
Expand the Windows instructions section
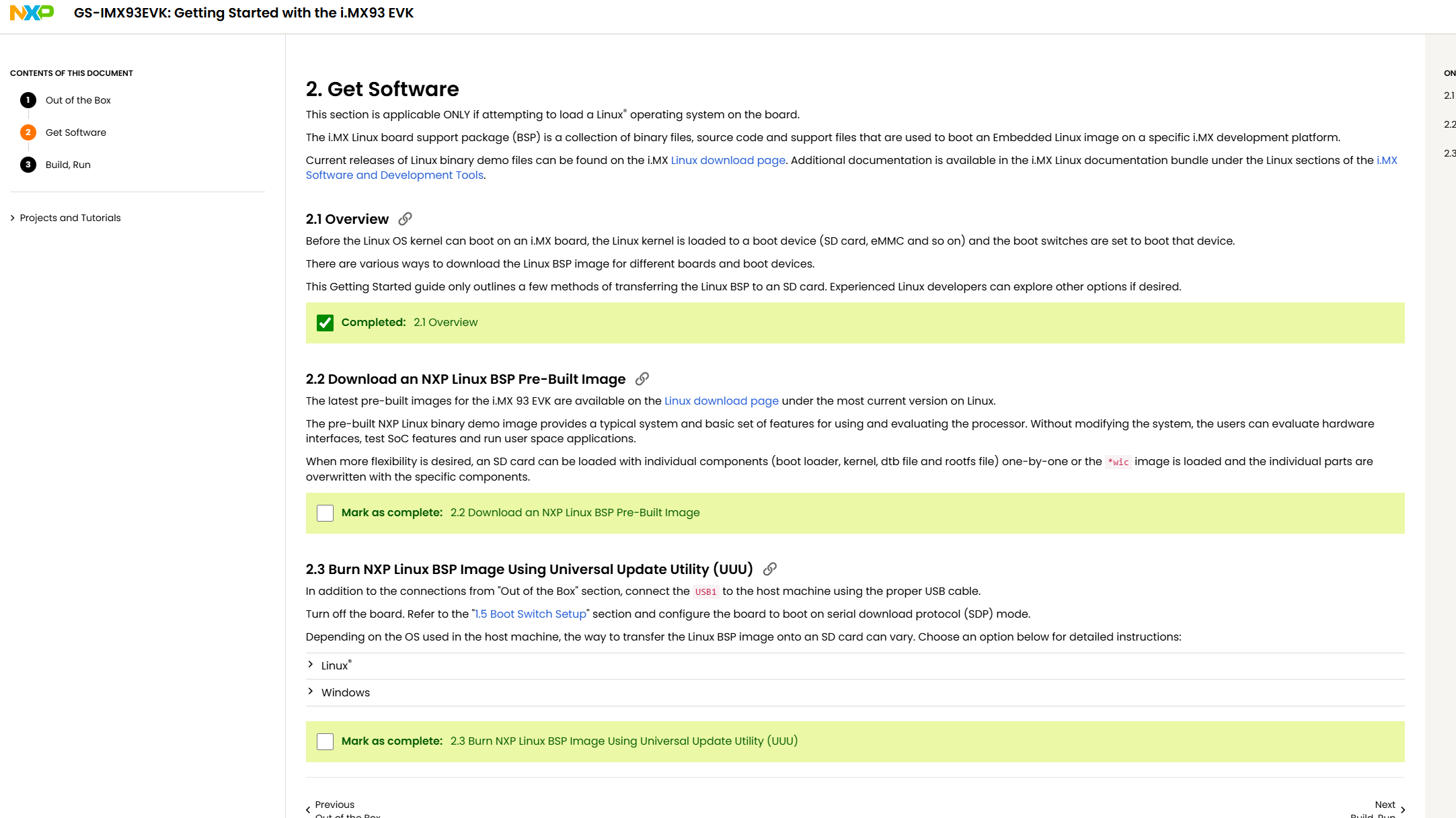pos(345,692)
